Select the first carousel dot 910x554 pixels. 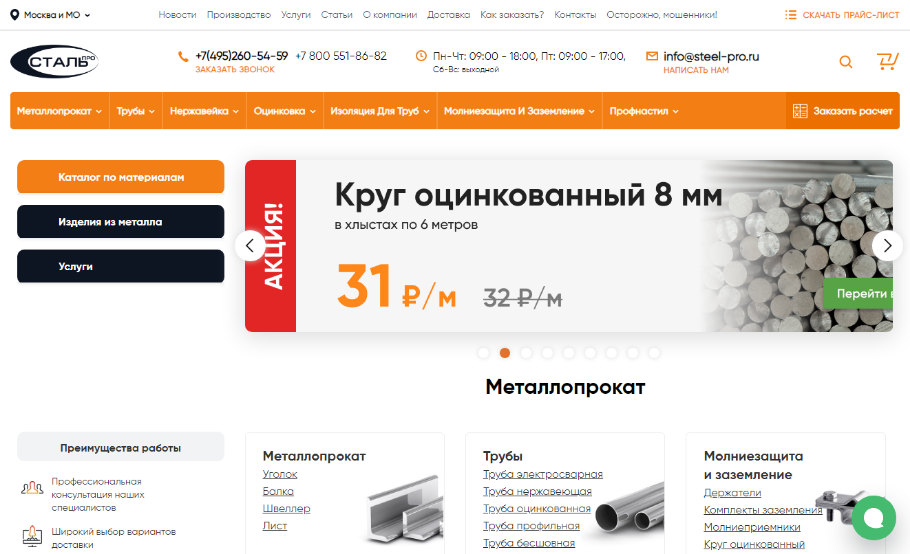click(x=483, y=353)
